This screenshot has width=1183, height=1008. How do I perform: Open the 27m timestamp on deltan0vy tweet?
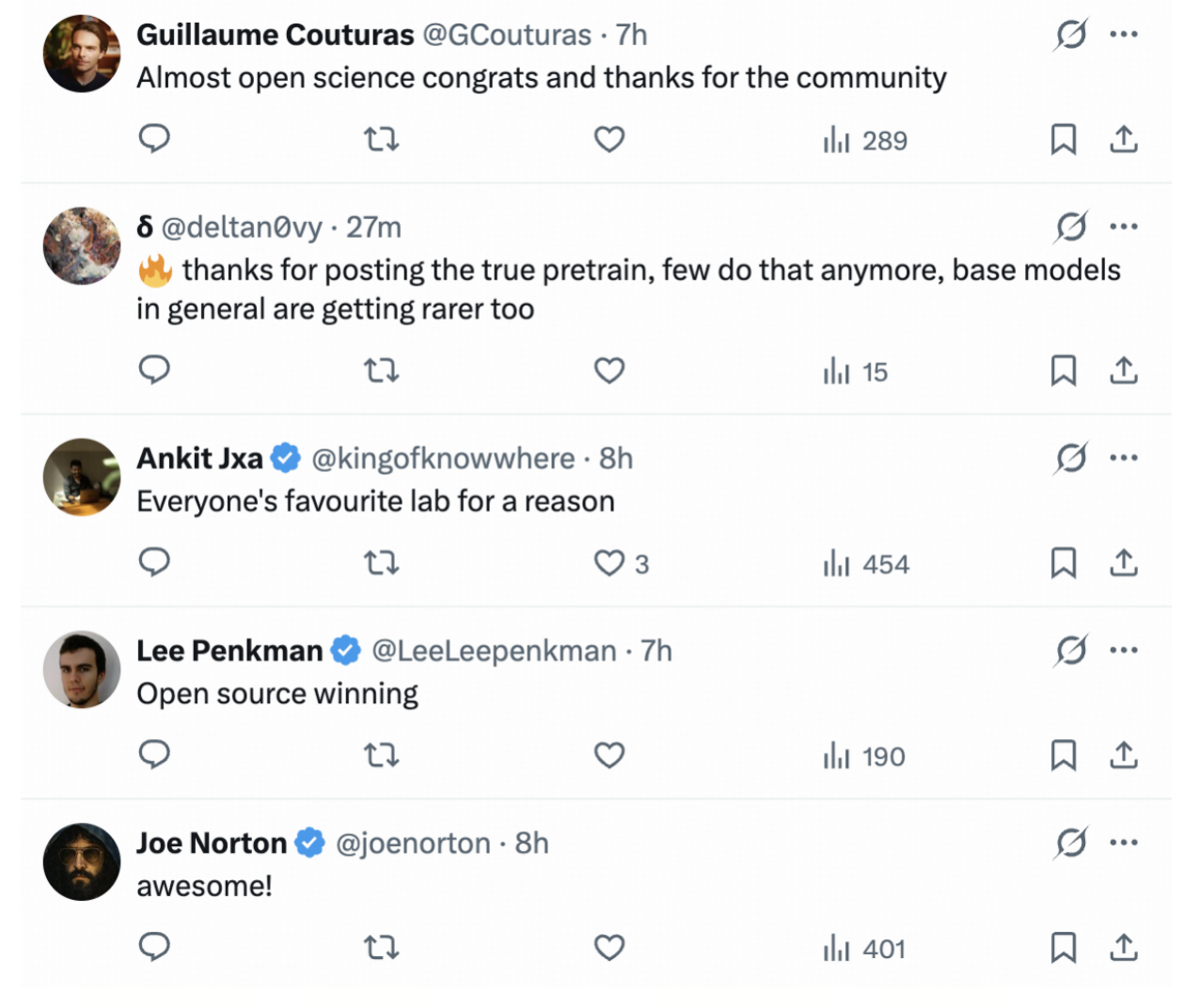(x=373, y=227)
